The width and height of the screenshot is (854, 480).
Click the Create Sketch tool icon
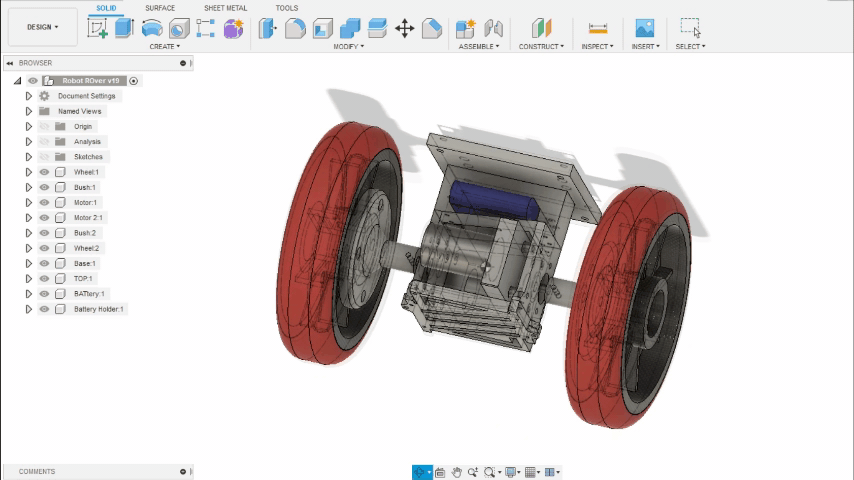point(98,28)
